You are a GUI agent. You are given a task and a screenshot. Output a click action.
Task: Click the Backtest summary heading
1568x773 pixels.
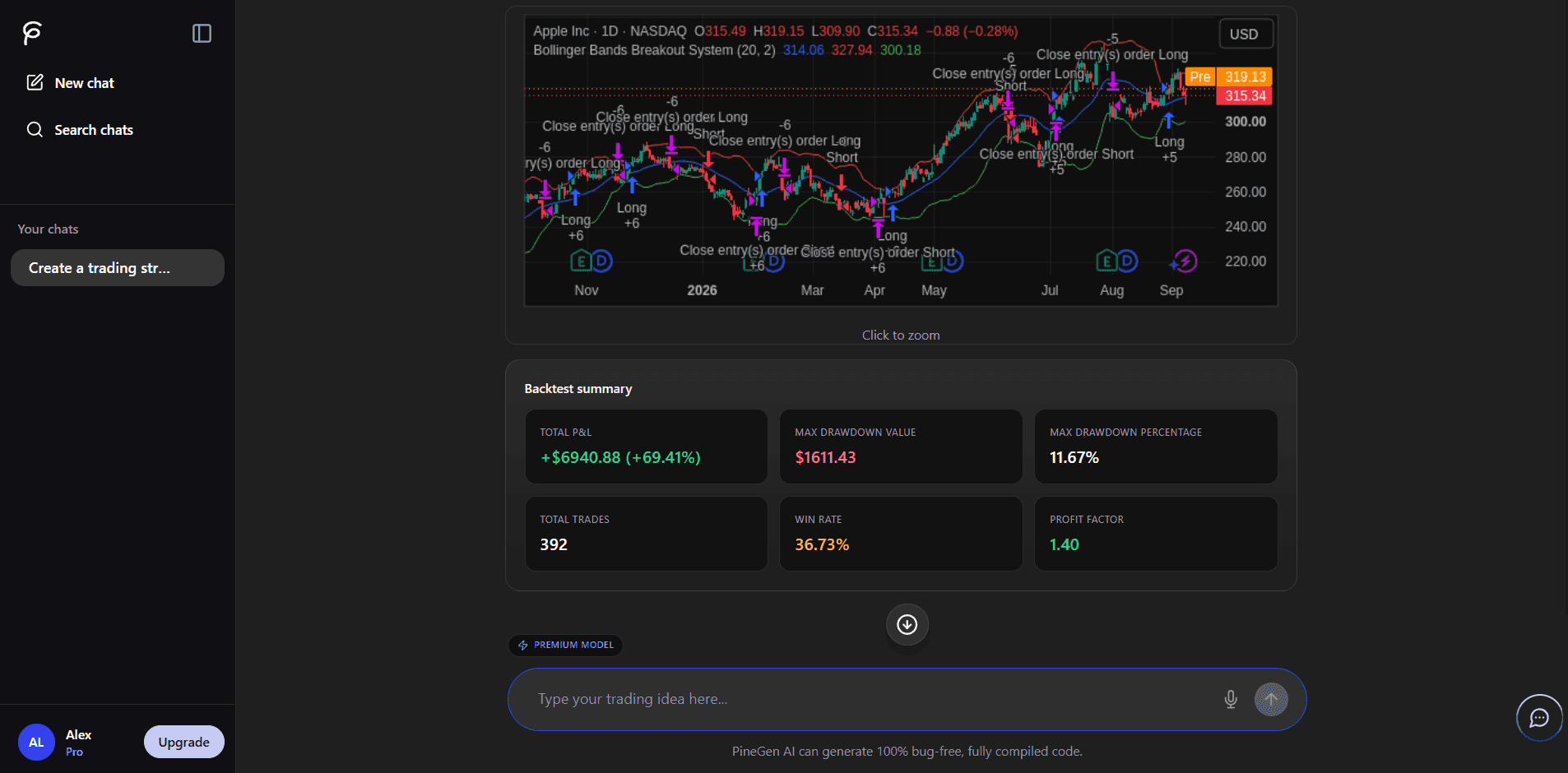pyautogui.click(x=578, y=389)
